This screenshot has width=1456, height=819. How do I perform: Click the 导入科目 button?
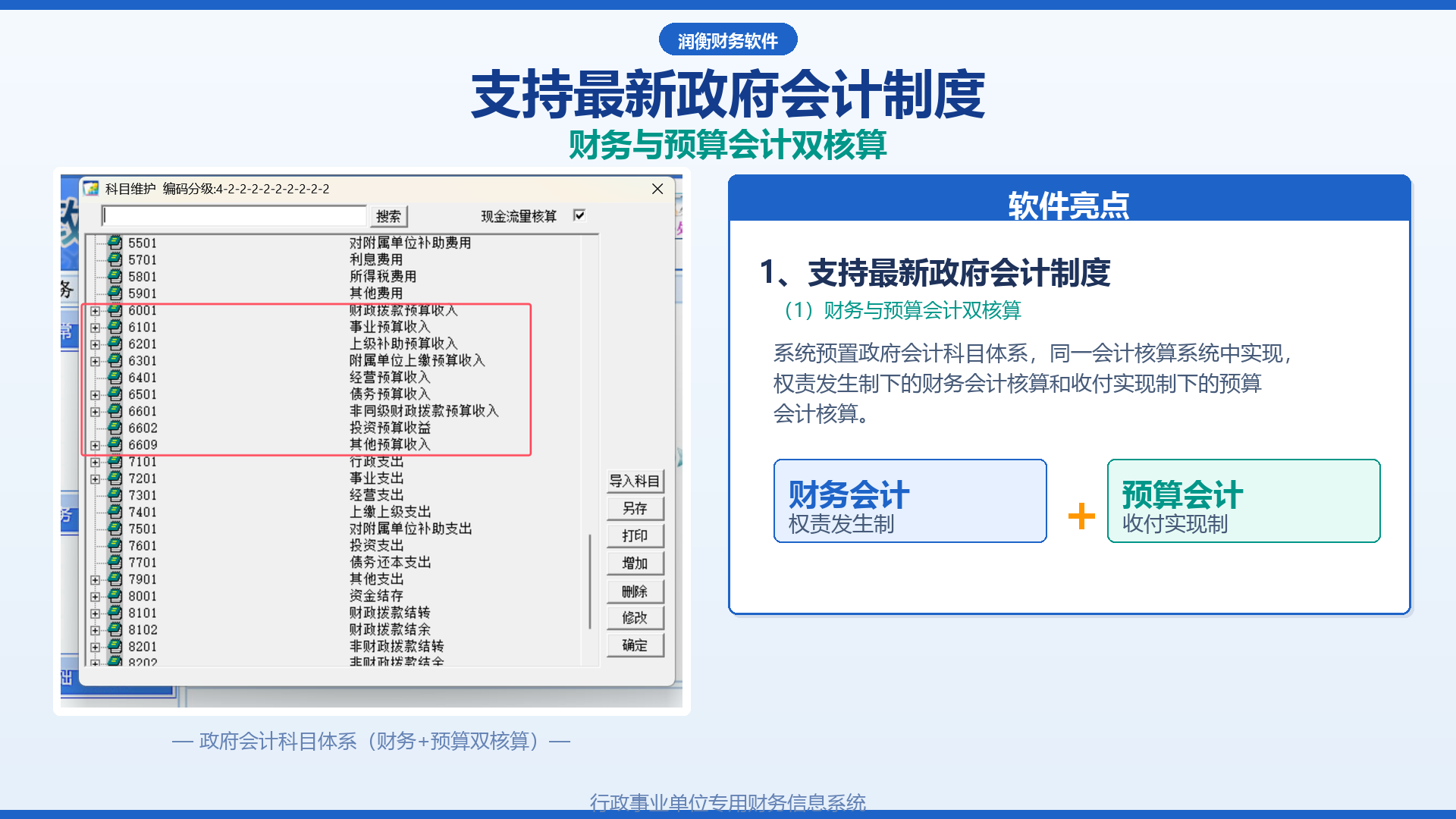(x=635, y=481)
